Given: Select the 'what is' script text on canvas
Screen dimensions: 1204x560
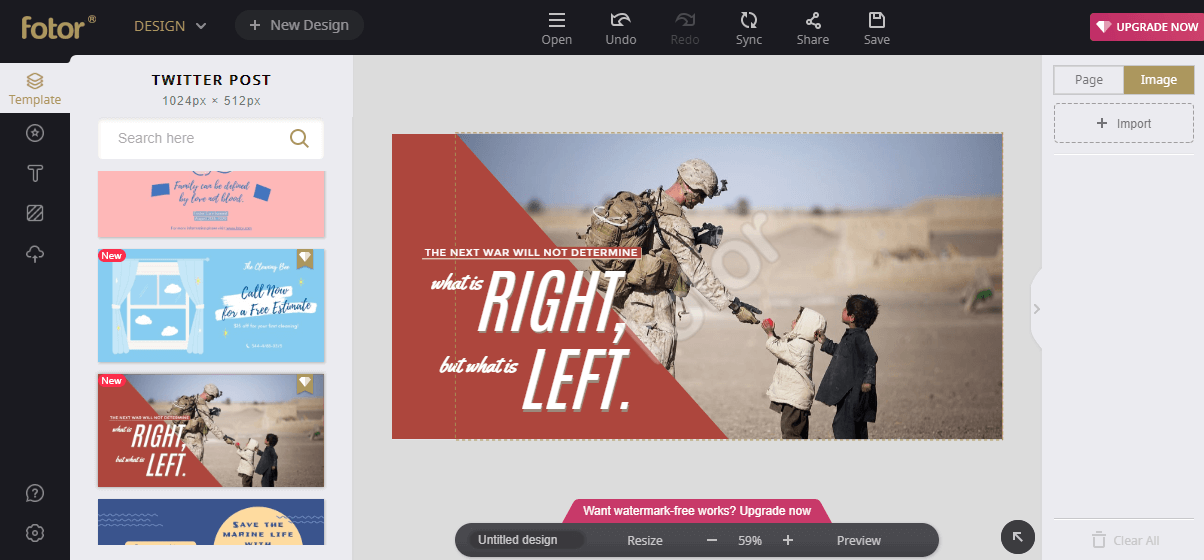Looking at the screenshot, I should tap(457, 284).
